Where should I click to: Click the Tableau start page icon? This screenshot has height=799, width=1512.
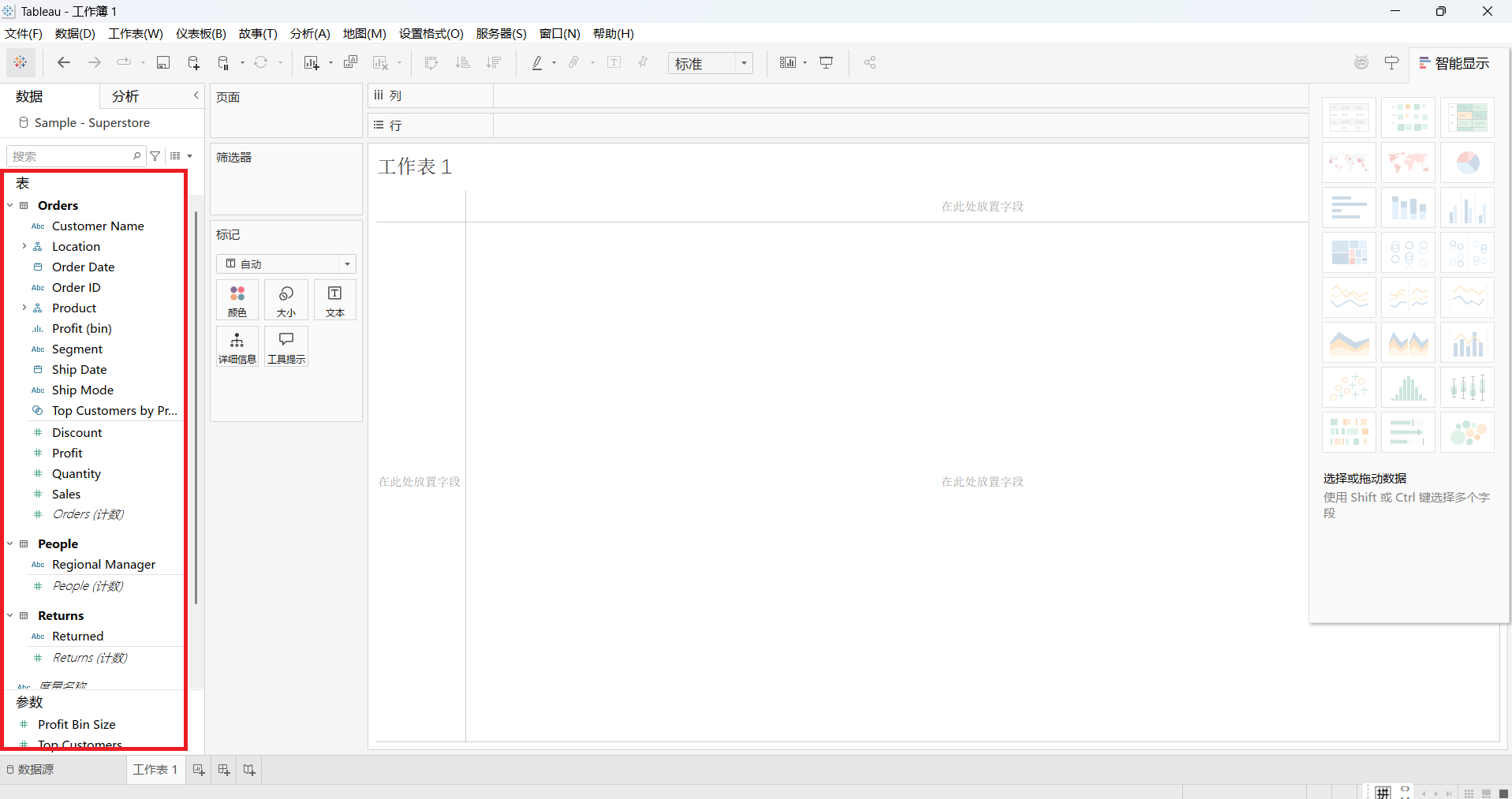coord(21,62)
